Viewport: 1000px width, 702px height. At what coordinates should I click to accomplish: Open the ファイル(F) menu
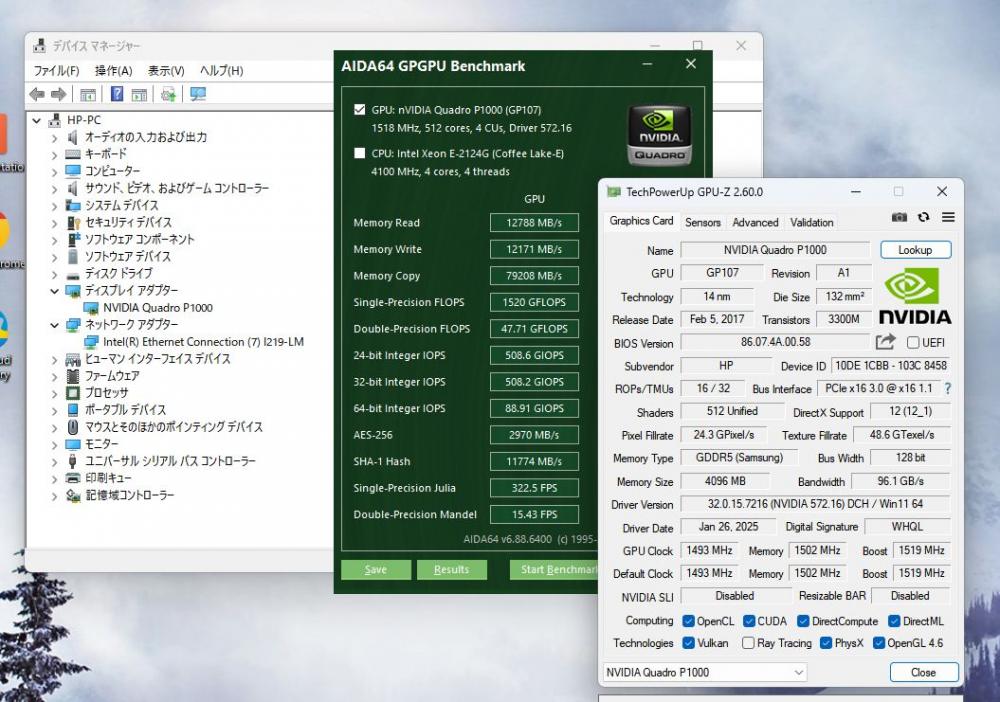coord(56,71)
